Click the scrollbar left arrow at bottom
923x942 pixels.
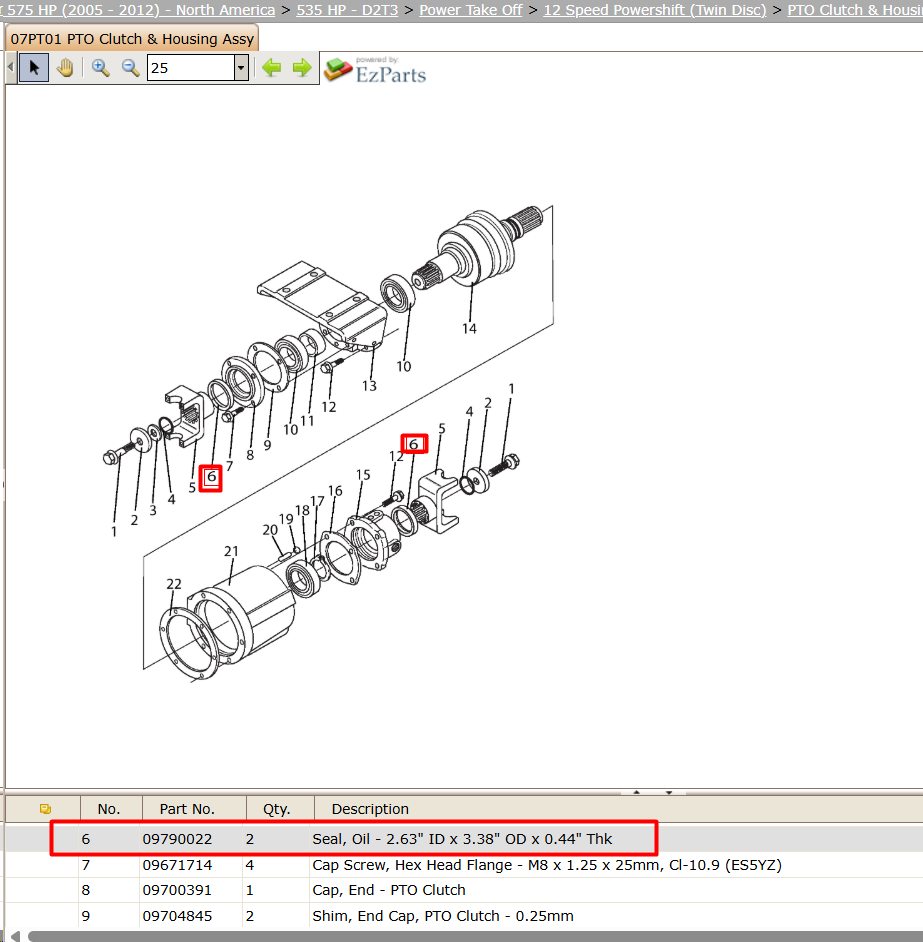click(x=14, y=937)
